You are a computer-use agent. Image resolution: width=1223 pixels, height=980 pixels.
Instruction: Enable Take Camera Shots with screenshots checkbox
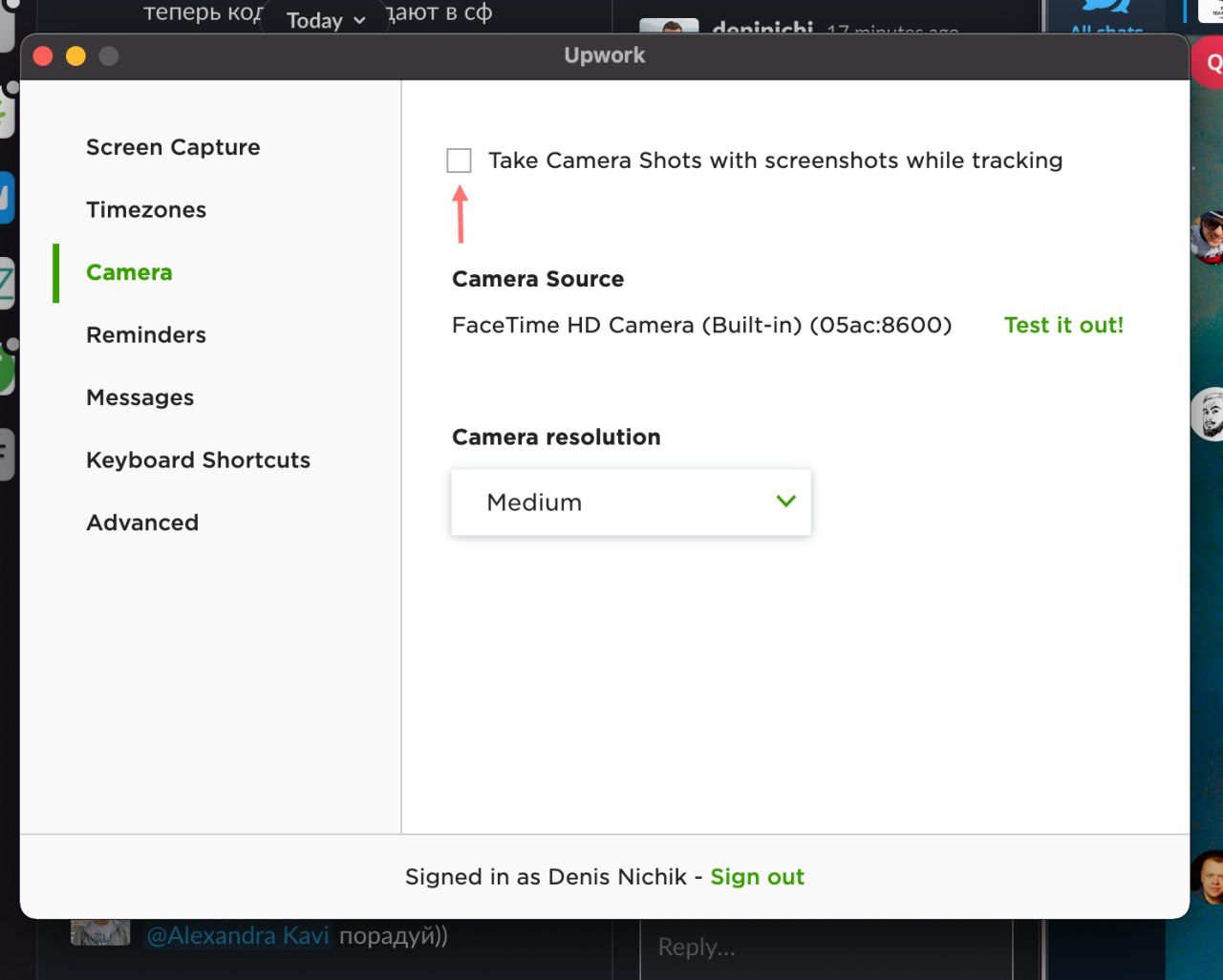[459, 160]
